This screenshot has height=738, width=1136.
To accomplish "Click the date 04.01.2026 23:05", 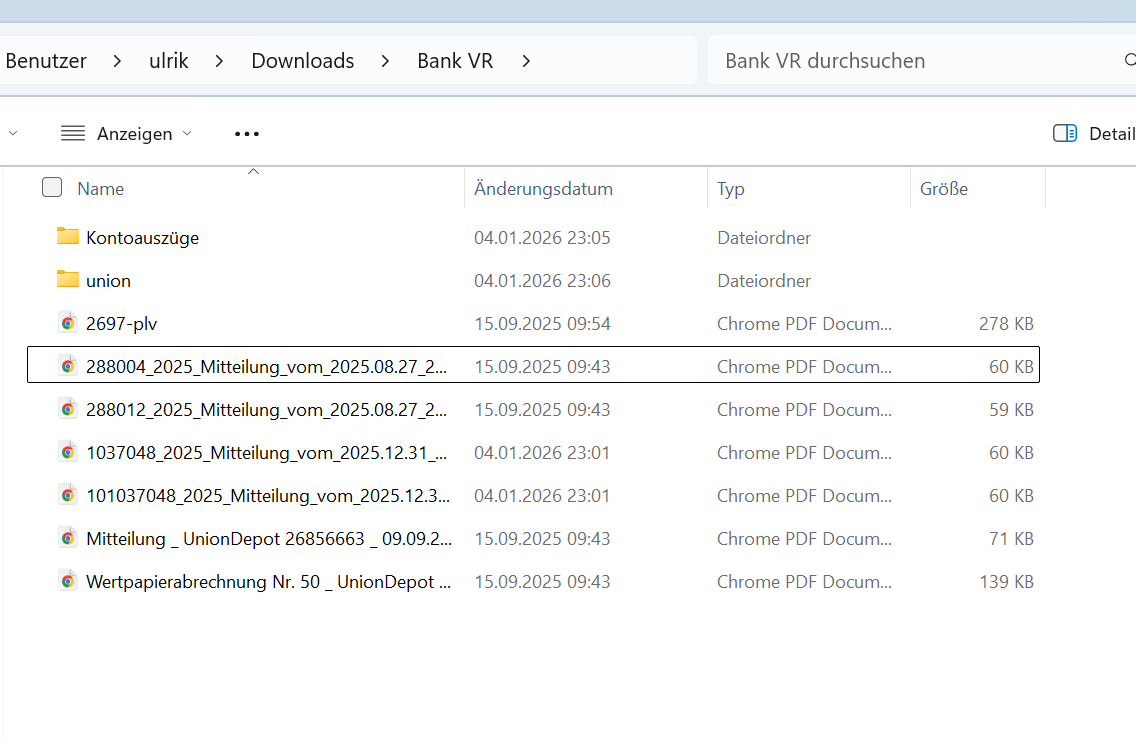I will pos(542,238).
